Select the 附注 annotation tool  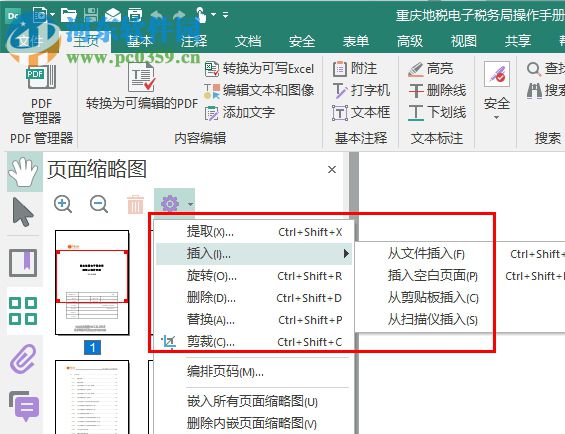click(x=355, y=68)
